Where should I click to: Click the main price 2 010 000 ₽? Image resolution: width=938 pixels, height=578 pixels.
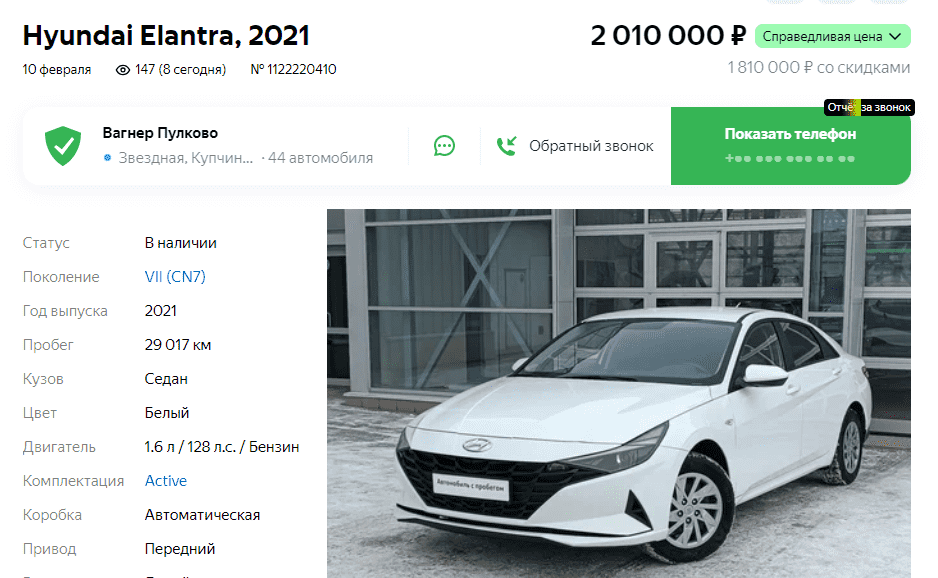668,36
